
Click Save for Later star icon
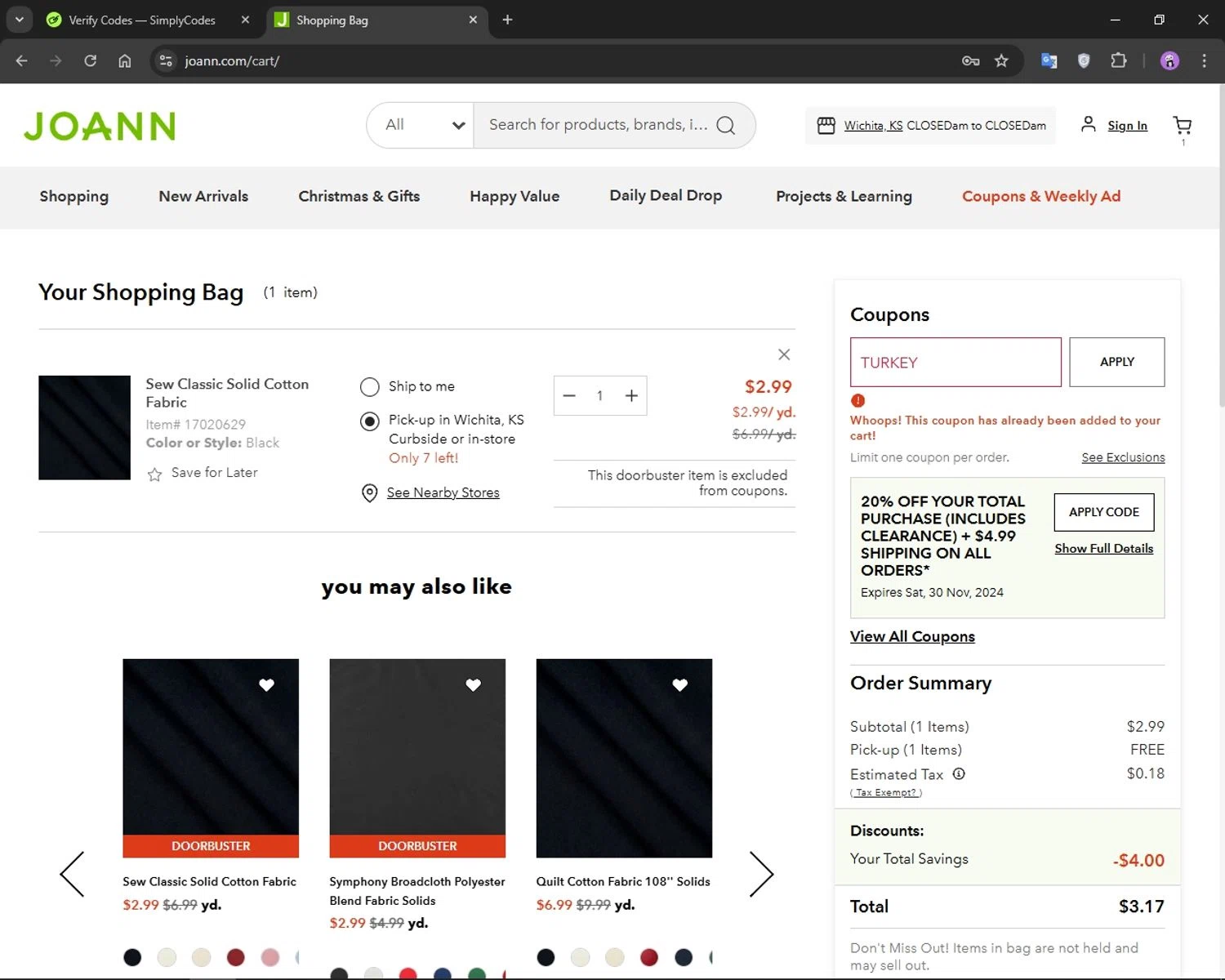point(154,474)
